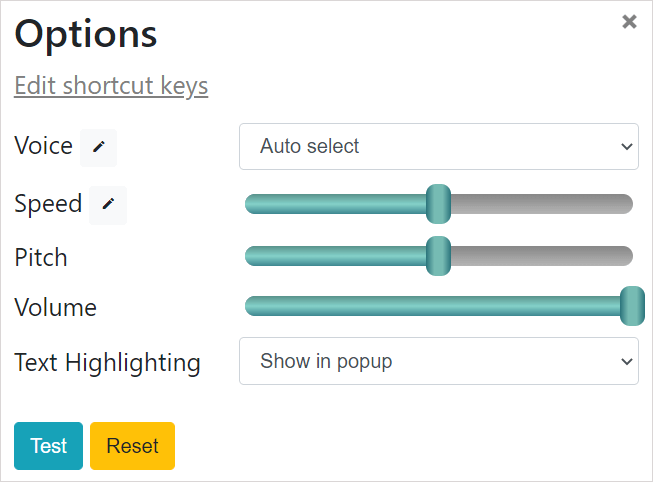The width and height of the screenshot is (653, 482).
Task: Close the Options dialog with X
Action: pyautogui.click(x=629, y=22)
